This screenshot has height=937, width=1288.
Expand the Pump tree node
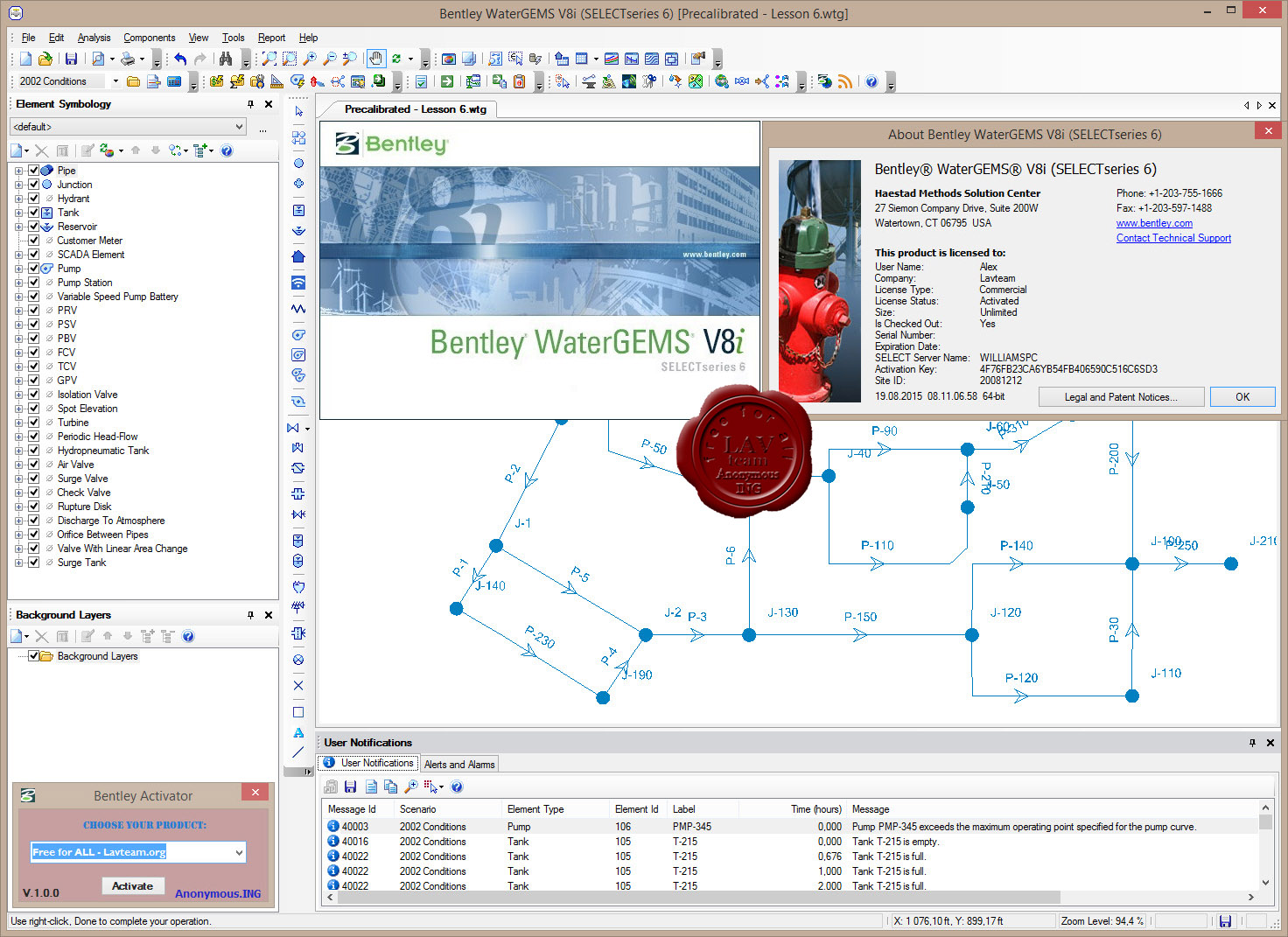(x=18, y=269)
